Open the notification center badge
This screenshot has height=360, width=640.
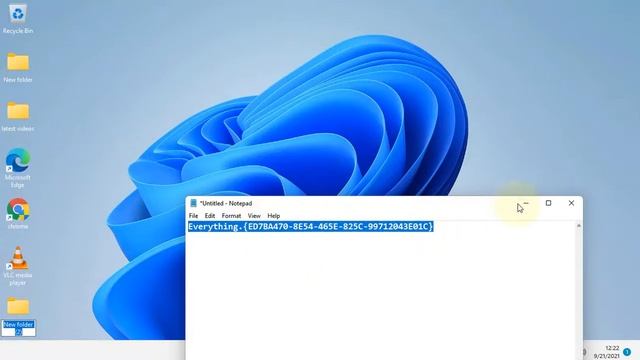coord(627,352)
